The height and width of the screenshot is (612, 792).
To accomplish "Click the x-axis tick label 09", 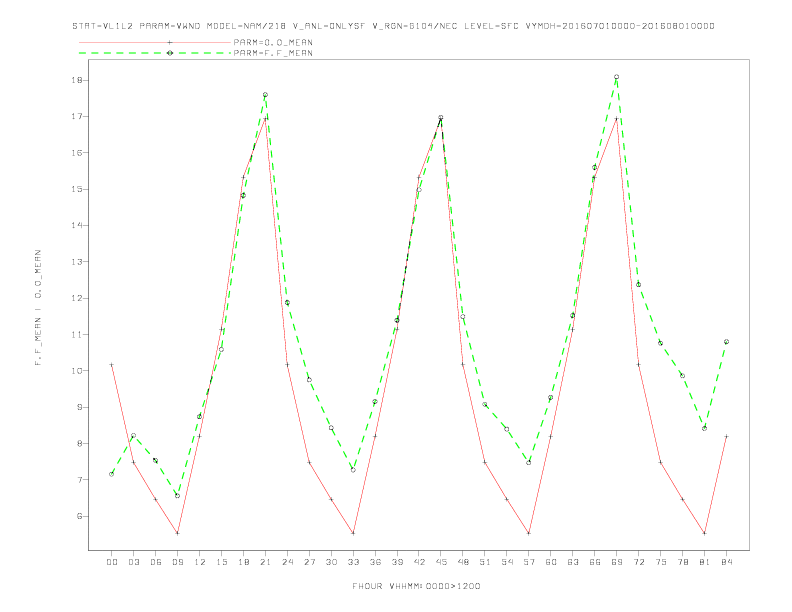I will pyautogui.click(x=177, y=562).
